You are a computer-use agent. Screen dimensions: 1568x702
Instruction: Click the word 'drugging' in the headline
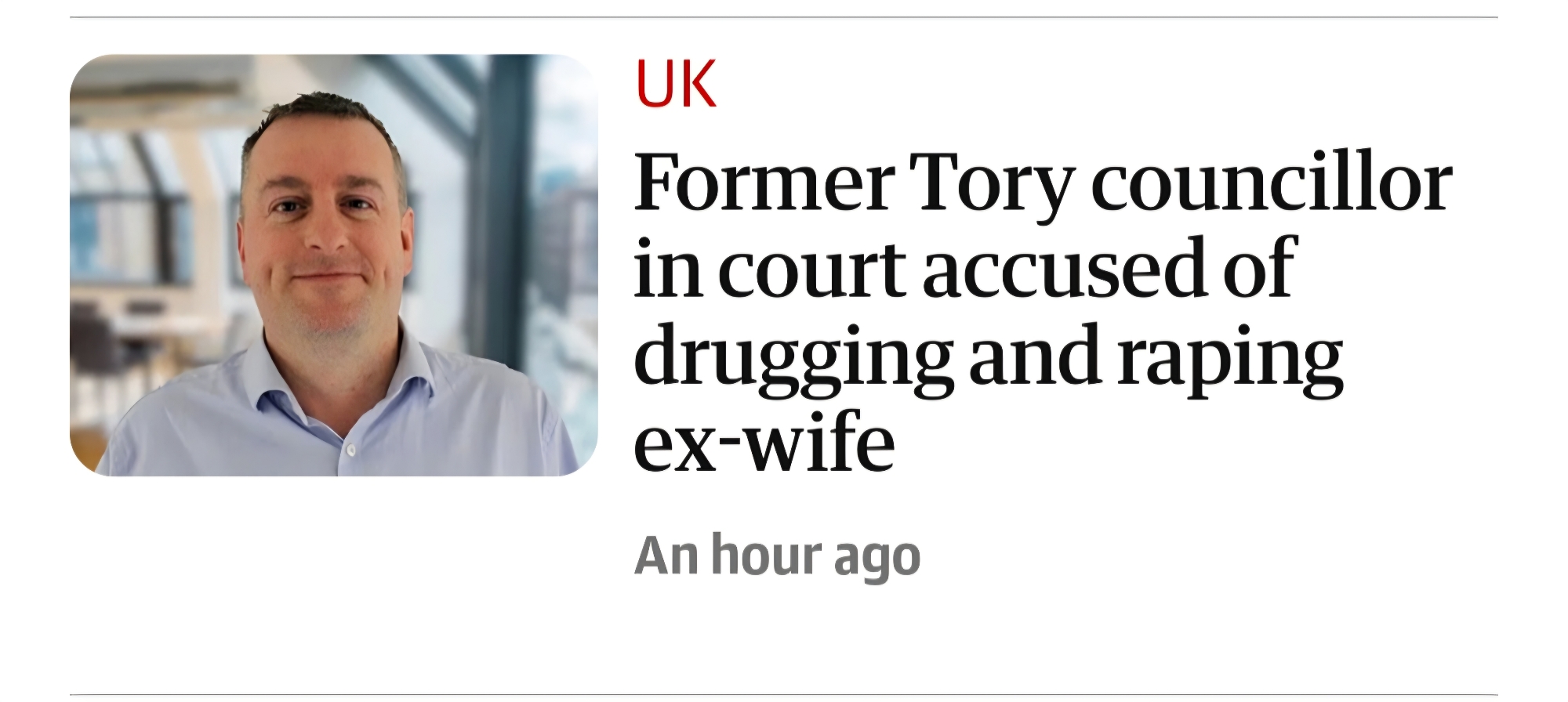point(792,358)
